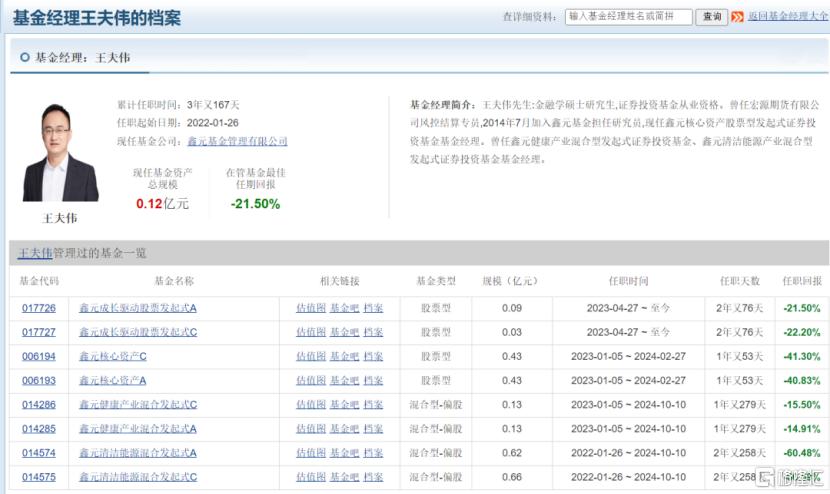Click the manager photo of 王夫伟
This screenshot has height=494, width=830.
[x=60, y=152]
